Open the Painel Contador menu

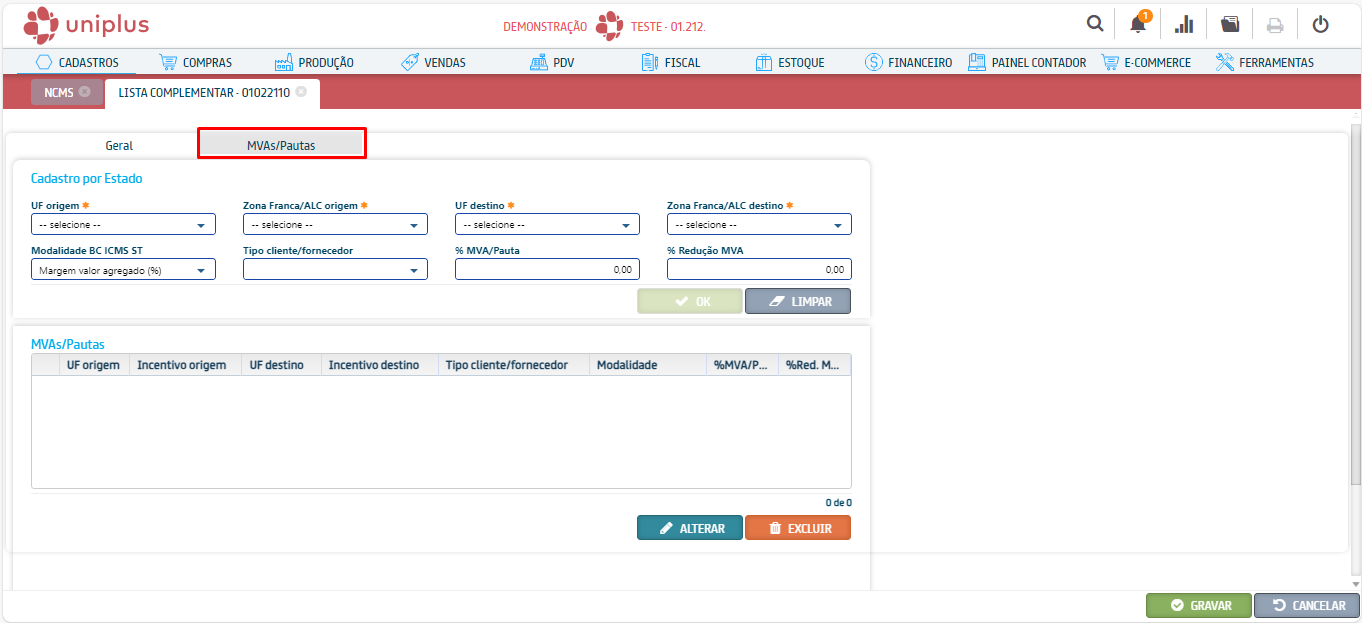click(x=1027, y=62)
